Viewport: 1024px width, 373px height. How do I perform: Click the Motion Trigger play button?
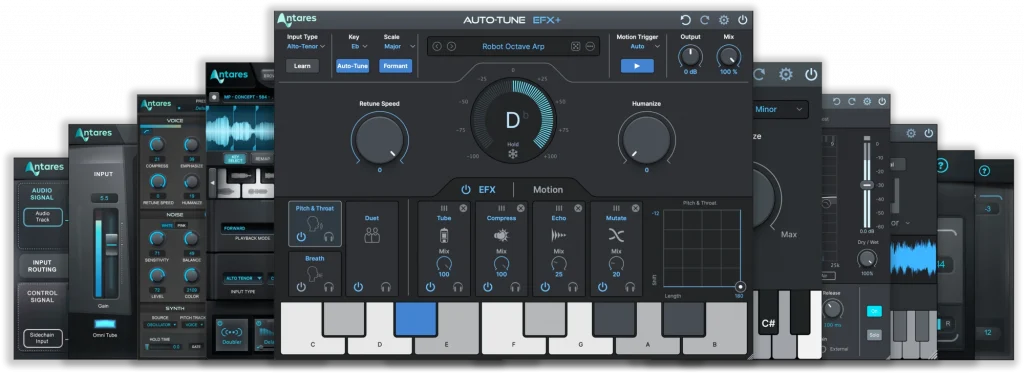[x=637, y=66]
